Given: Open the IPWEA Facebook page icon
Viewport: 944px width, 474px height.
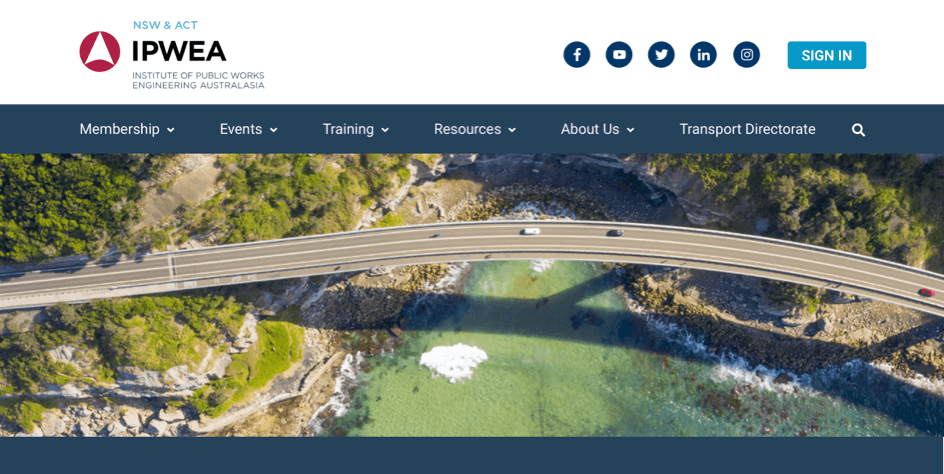Looking at the screenshot, I should (577, 55).
